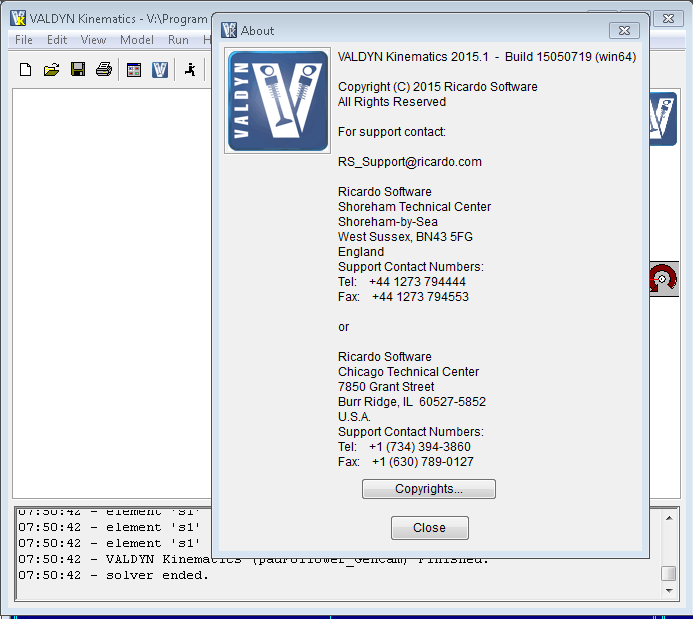The width and height of the screenshot is (693, 619).
Task: Click 'Shoreham Technical Center' text
Action: tap(415, 207)
